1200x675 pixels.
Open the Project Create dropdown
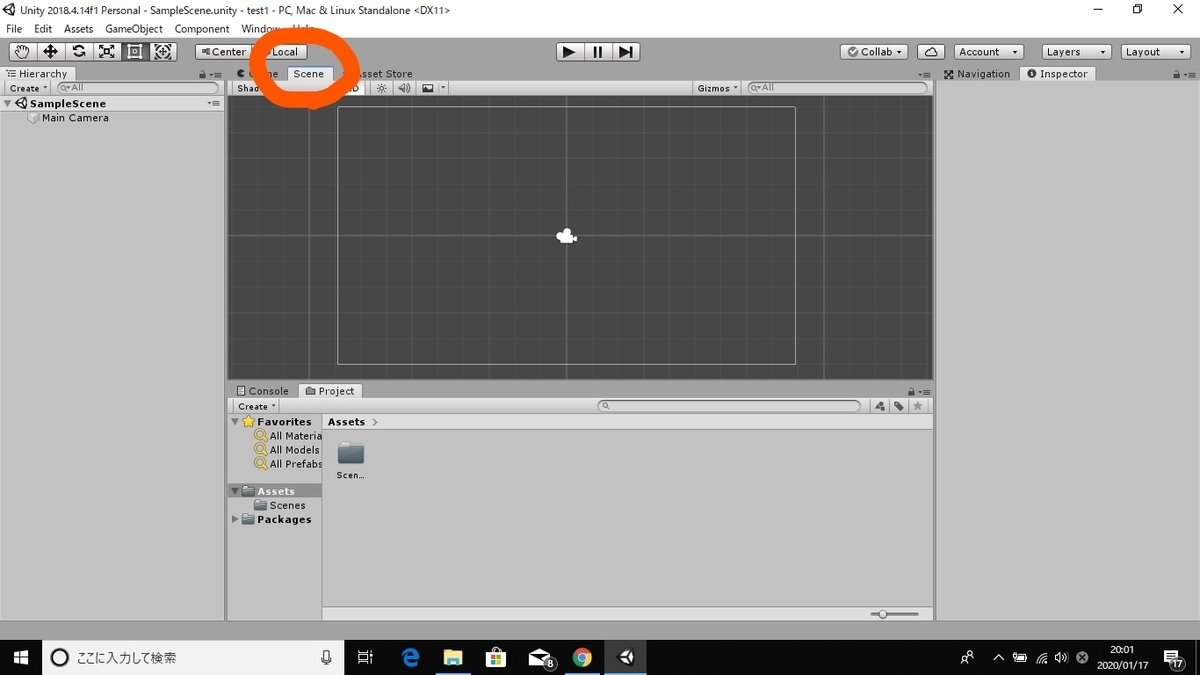click(257, 406)
